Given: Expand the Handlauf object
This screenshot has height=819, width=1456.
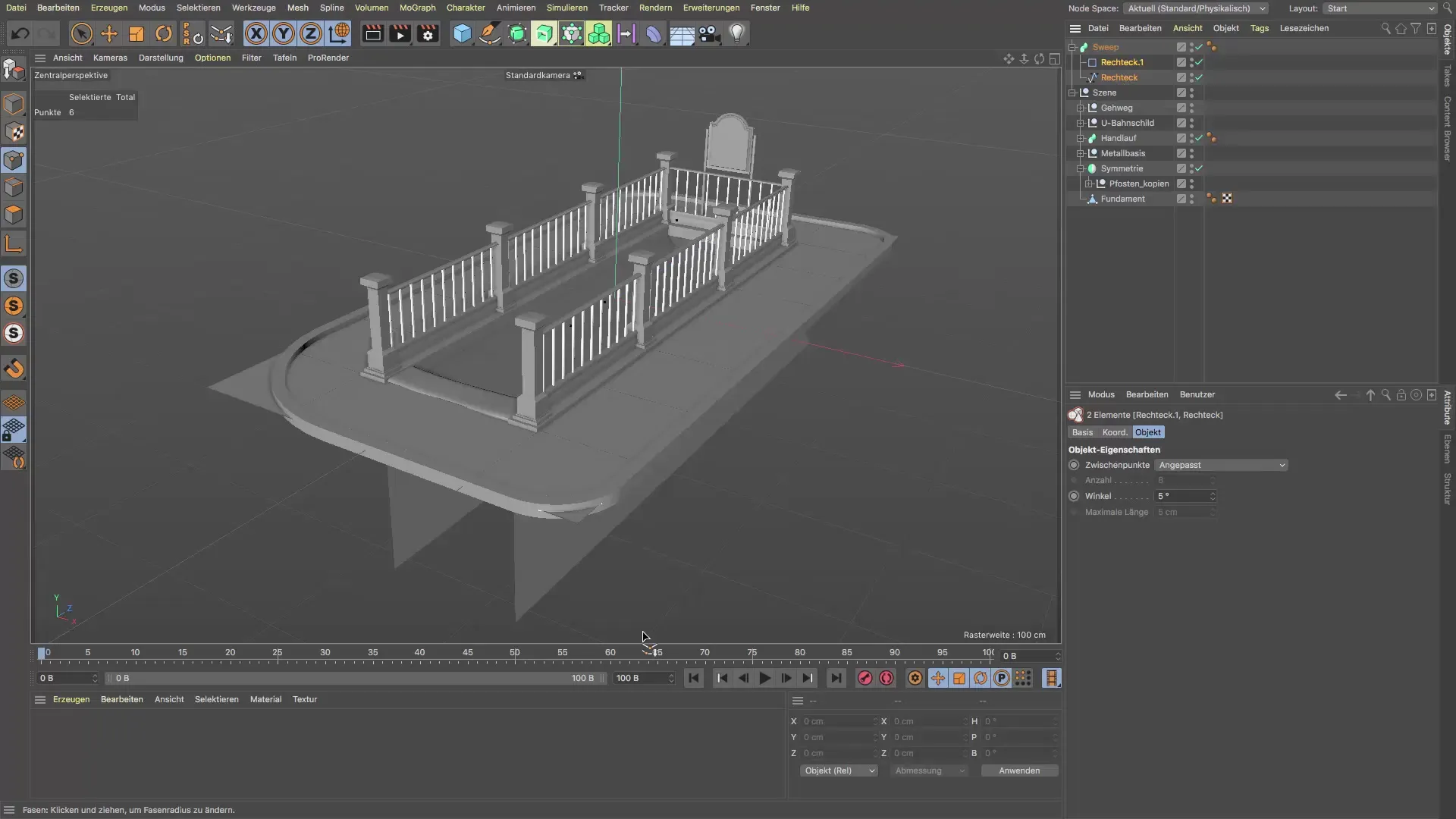Looking at the screenshot, I should [1081, 138].
